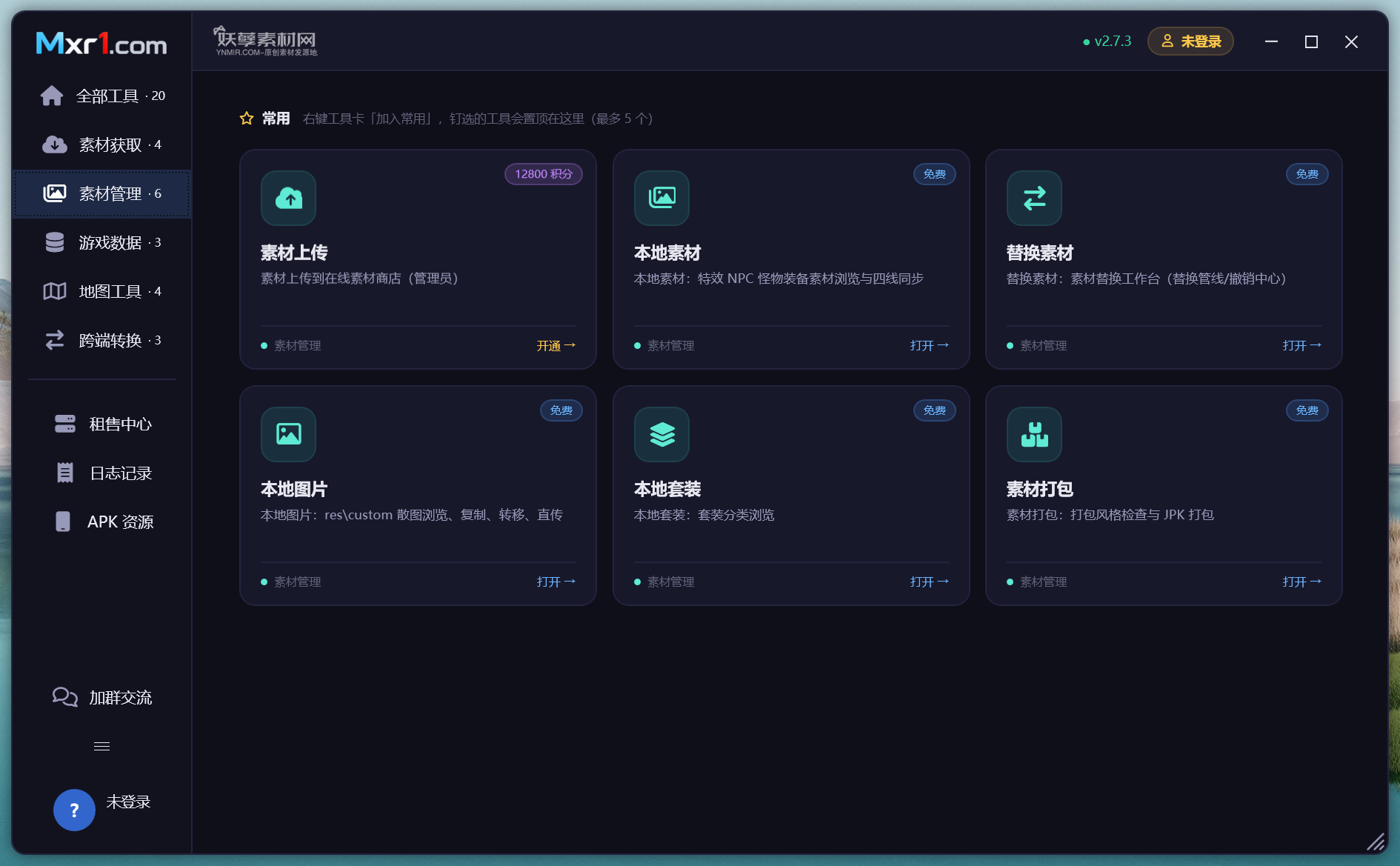The width and height of the screenshot is (1400, 866).
Task: Click the swap arrows icon for 跨端转换
Action: point(54,340)
